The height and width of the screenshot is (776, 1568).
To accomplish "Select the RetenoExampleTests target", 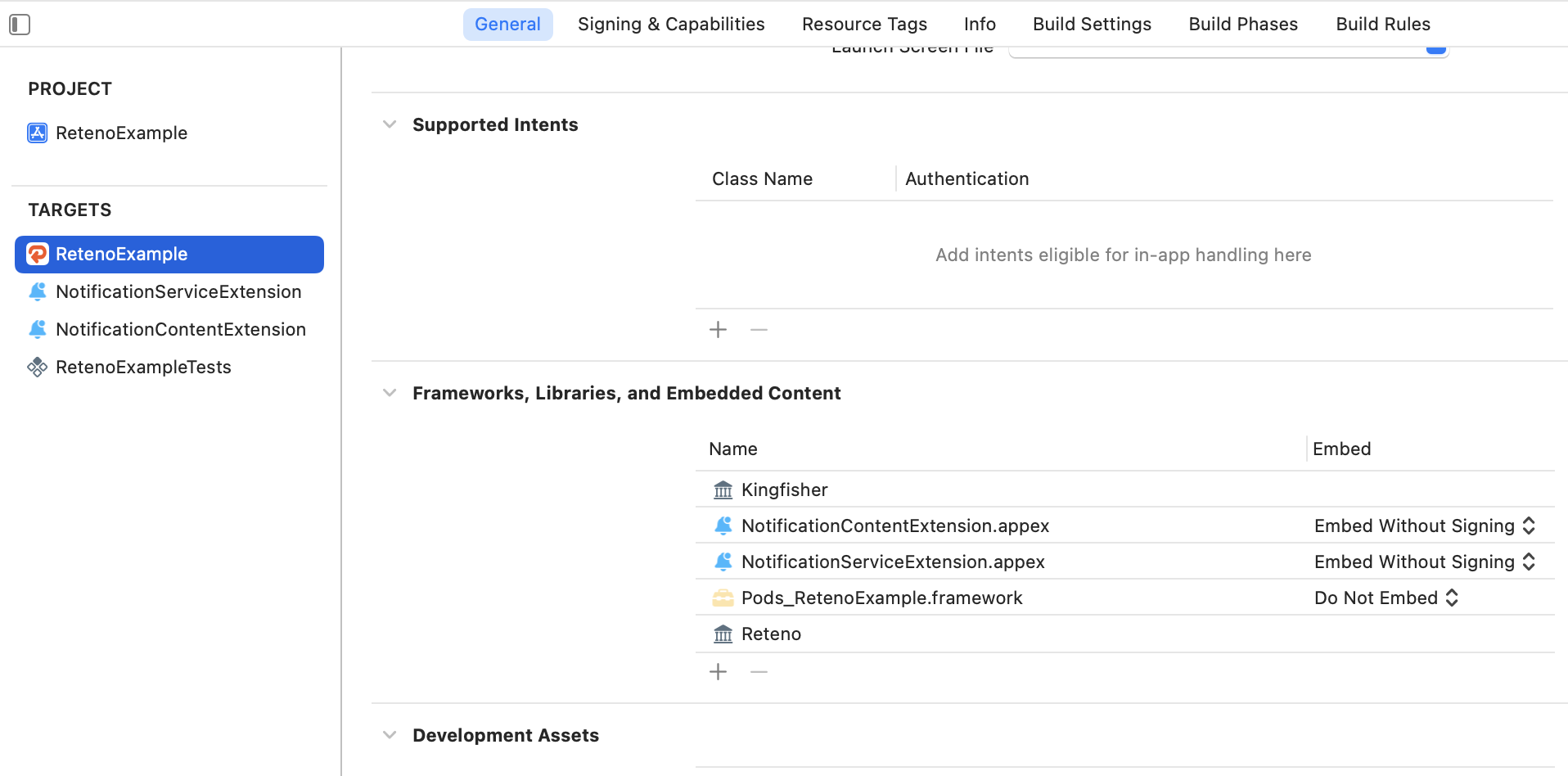I will click(169, 367).
